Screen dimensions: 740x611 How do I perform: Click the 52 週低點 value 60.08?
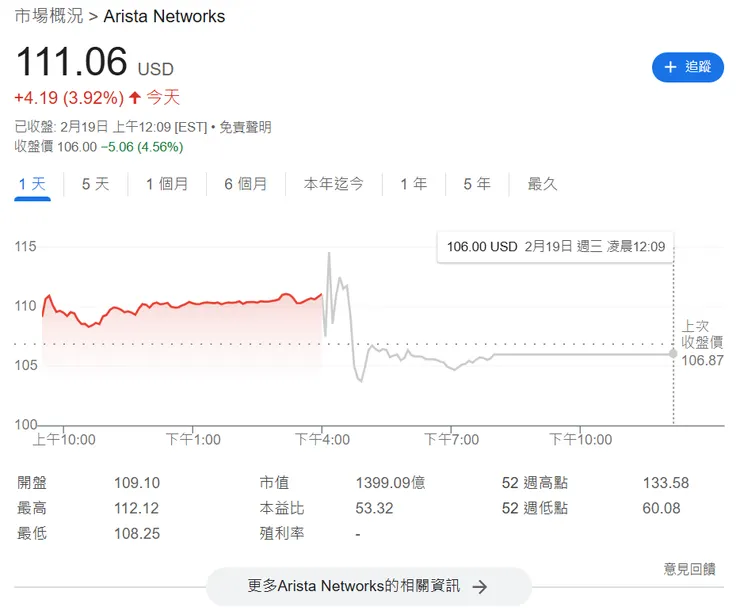pos(661,508)
